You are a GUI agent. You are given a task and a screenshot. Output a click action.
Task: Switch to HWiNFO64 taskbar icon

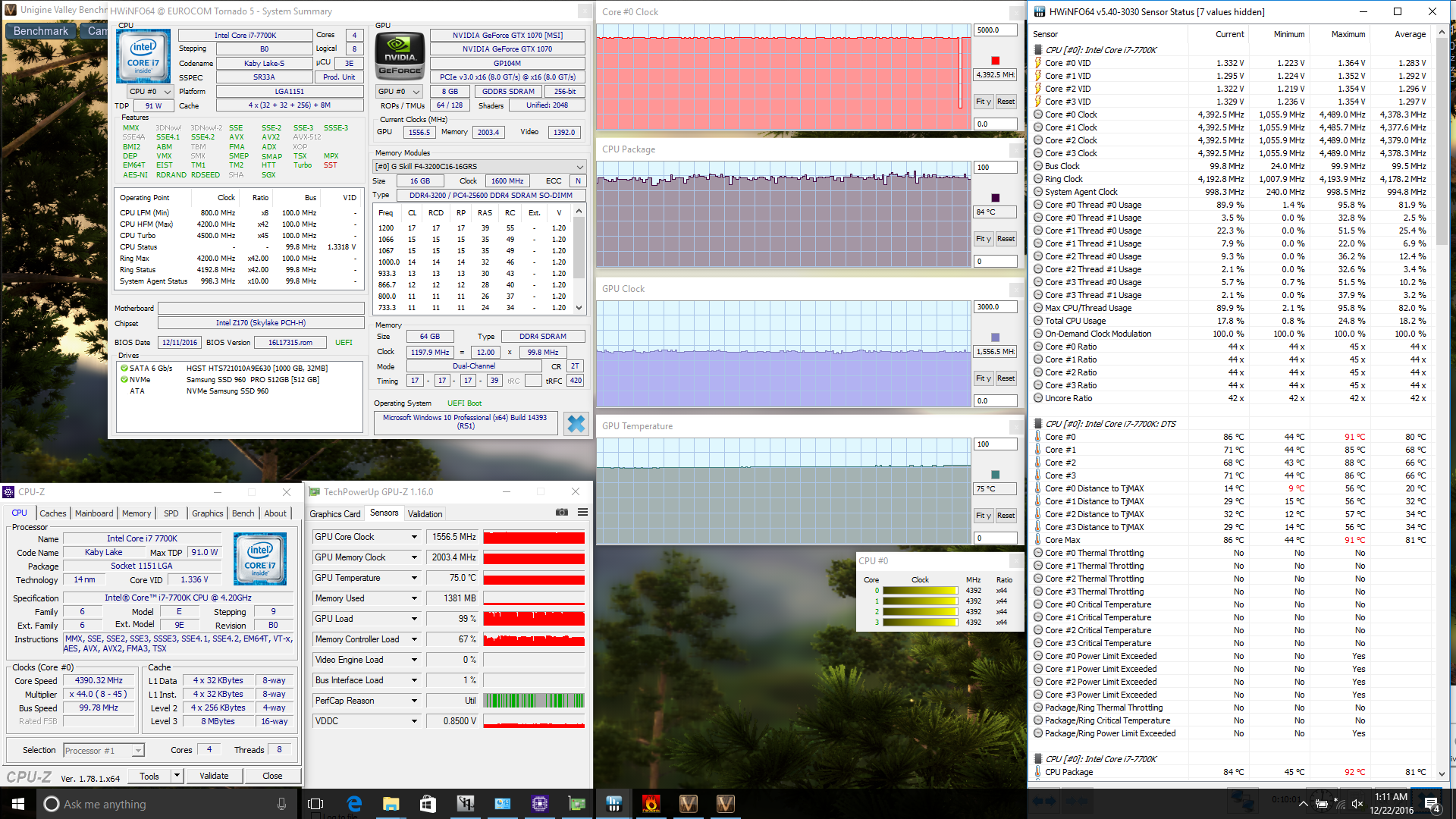(614, 804)
